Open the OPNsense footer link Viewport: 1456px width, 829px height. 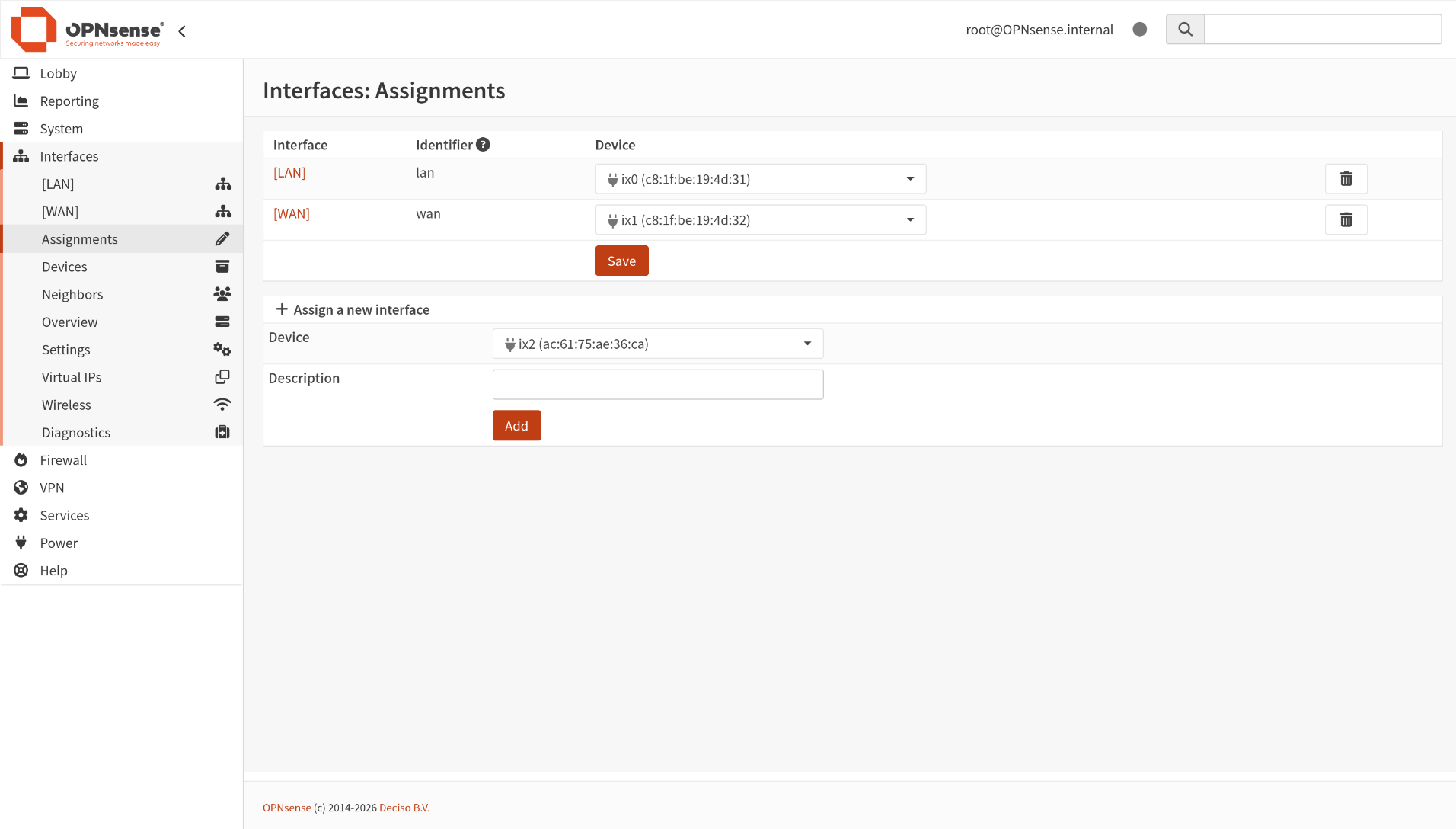[287, 808]
